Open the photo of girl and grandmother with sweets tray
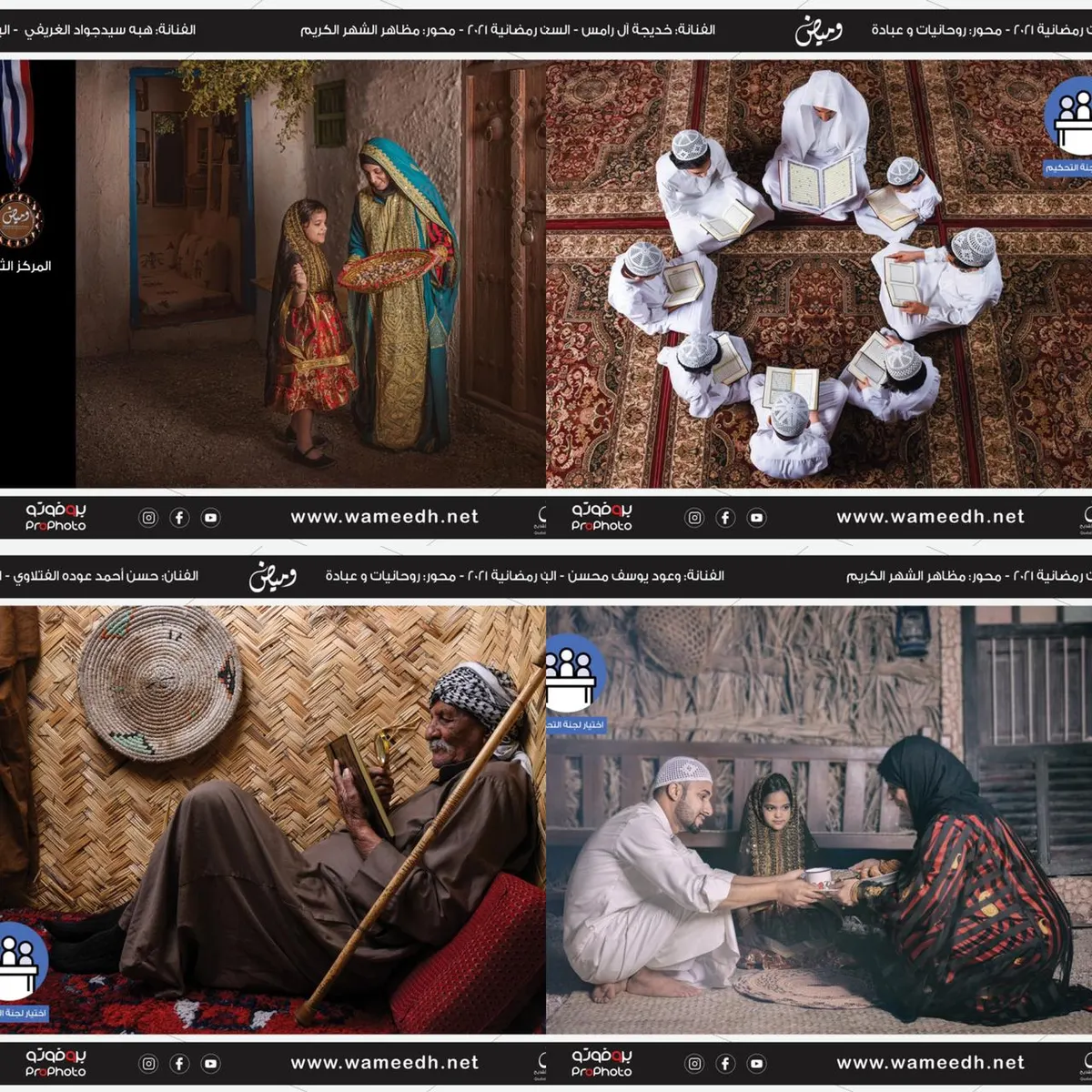Viewport: 1092px width, 1092px height. tap(310, 274)
